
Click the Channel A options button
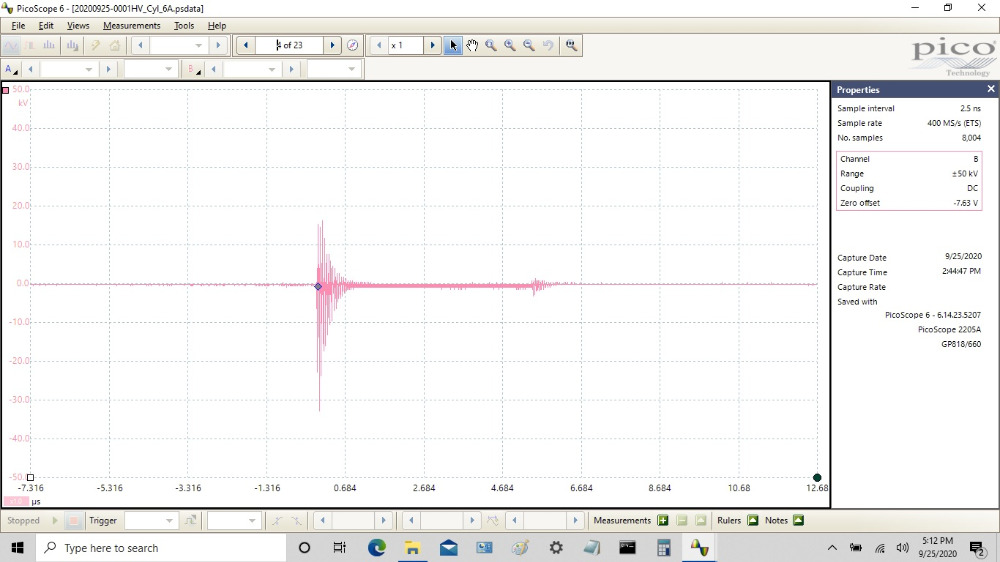12,69
